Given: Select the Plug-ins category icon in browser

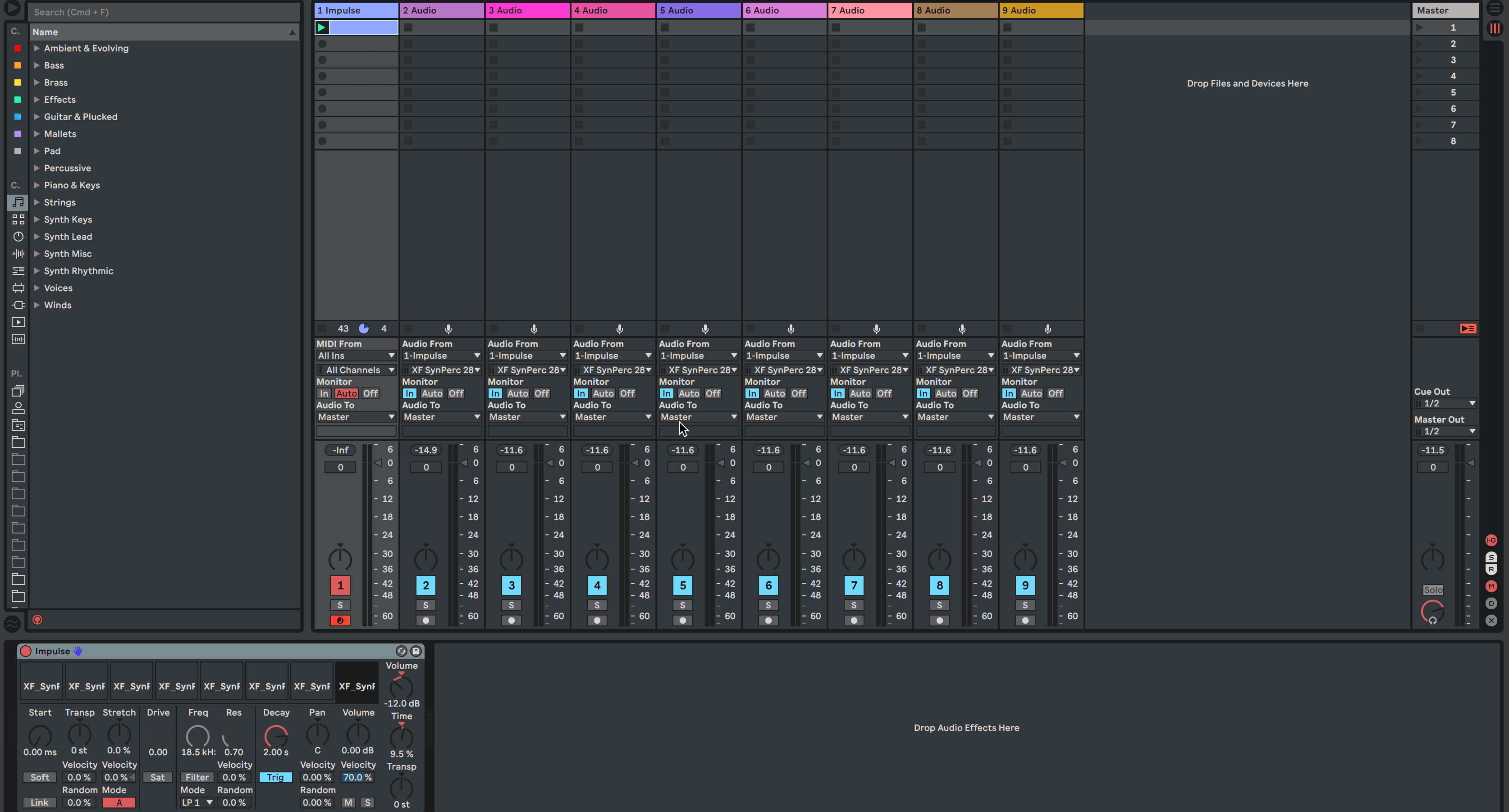Looking at the screenshot, I should click(18, 305).
